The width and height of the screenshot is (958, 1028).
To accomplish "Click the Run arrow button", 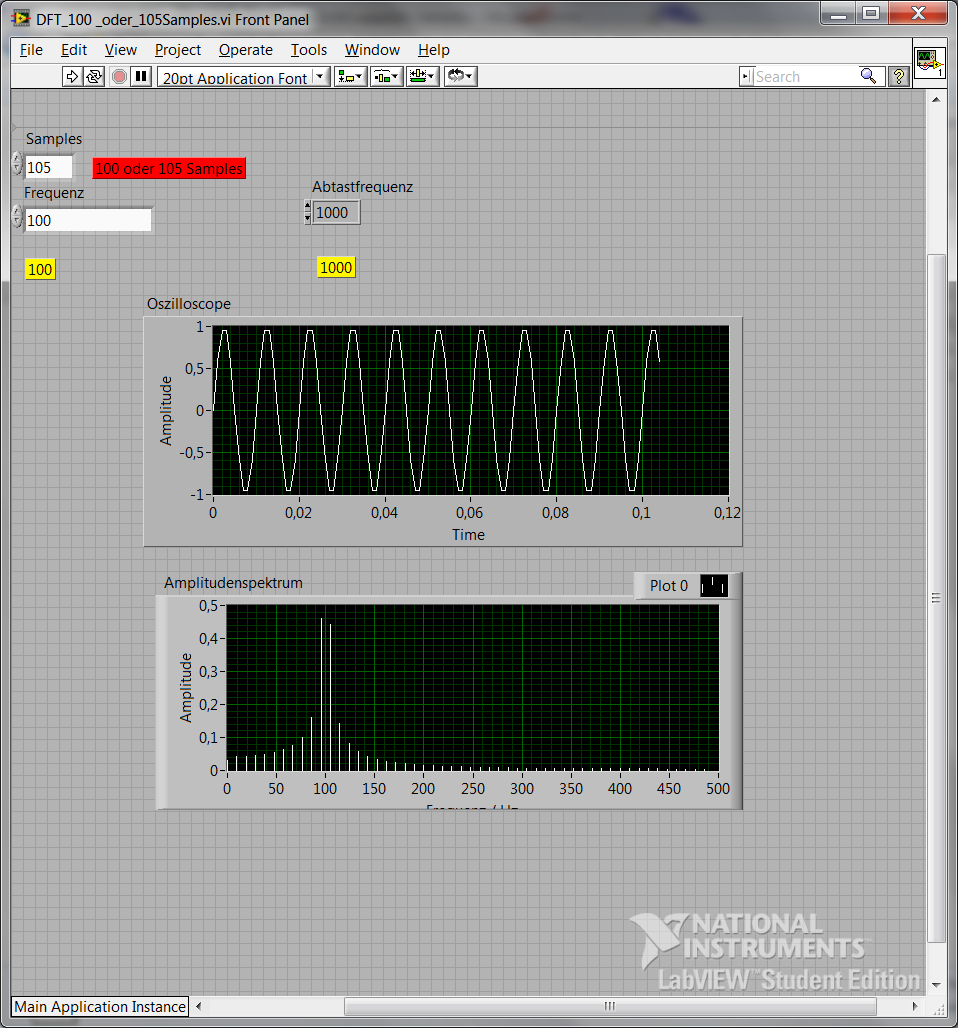I will (x=72, y=76).
